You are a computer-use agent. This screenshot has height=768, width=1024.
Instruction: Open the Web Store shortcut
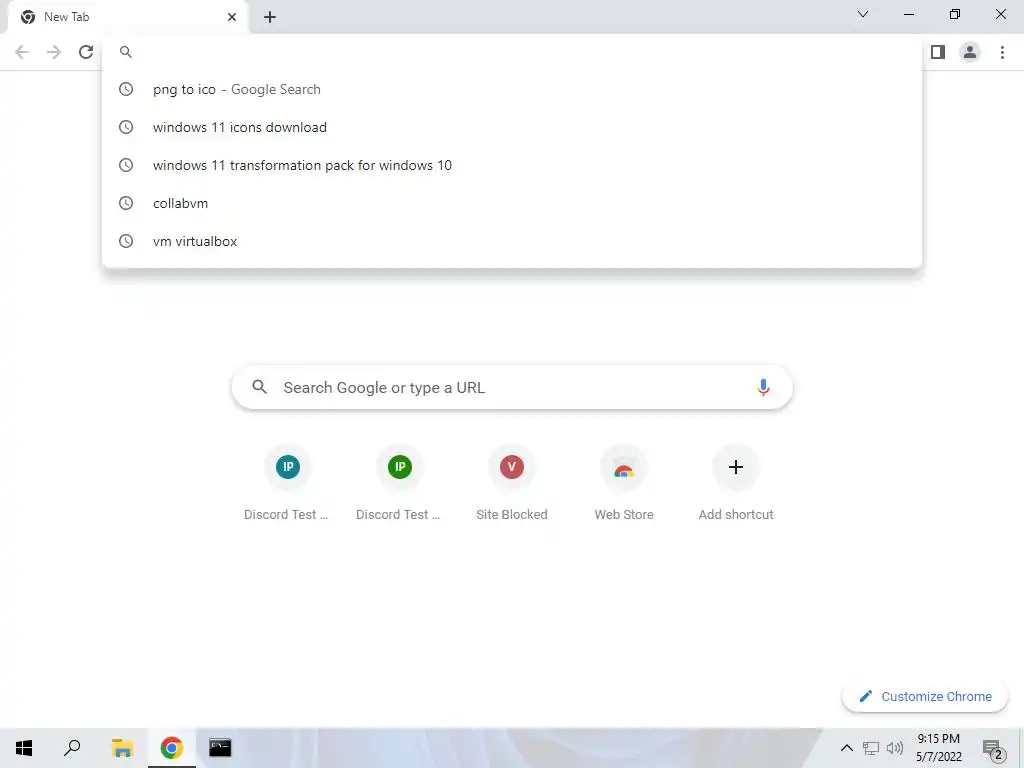coord(624,483)
